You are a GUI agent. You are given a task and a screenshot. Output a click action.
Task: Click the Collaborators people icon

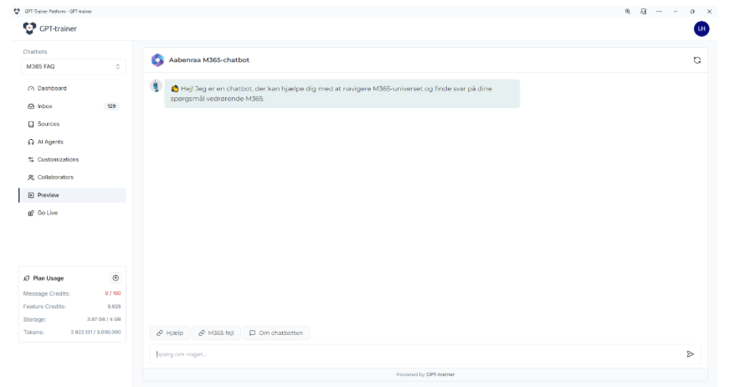31,177
